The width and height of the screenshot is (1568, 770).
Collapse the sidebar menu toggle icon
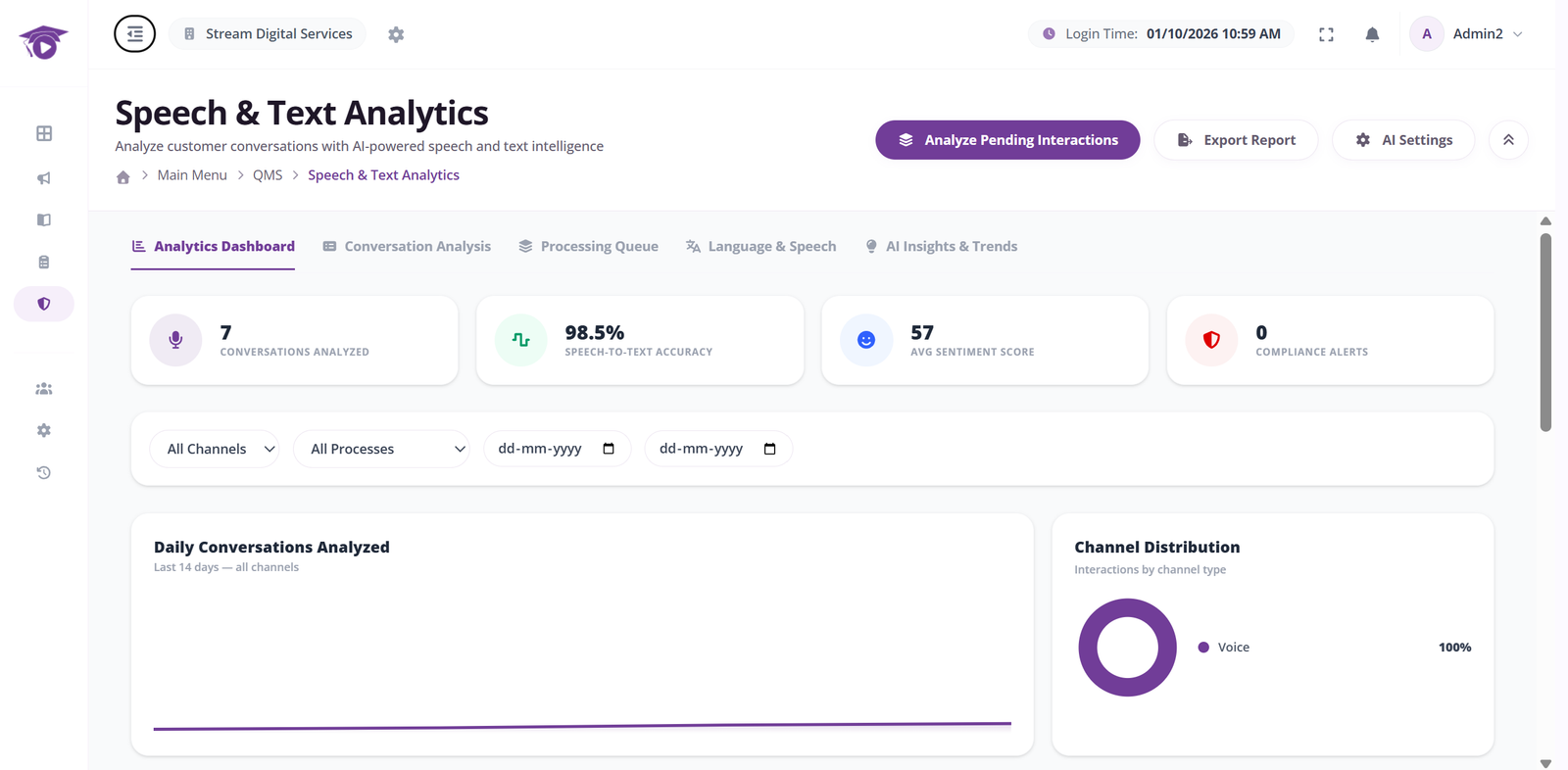(134, 33)
